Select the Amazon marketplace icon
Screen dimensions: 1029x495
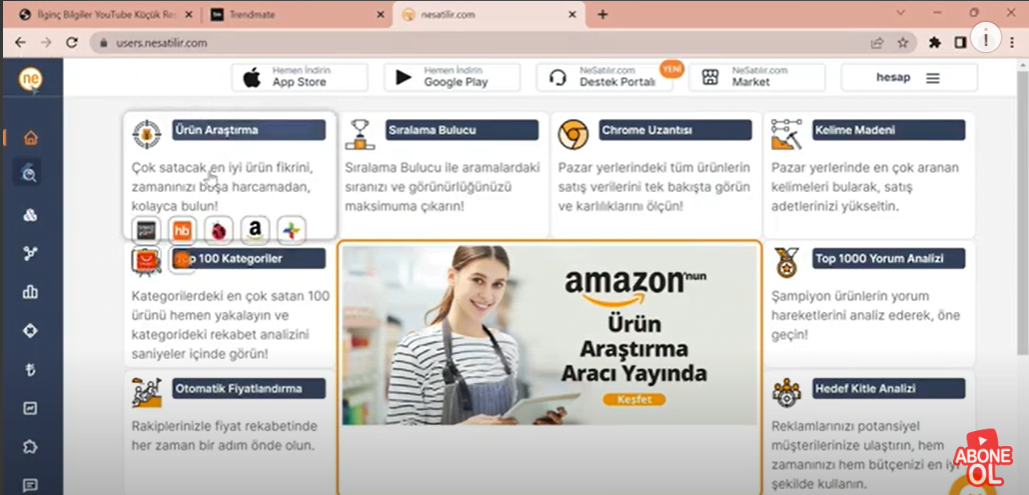coord(255,230)
